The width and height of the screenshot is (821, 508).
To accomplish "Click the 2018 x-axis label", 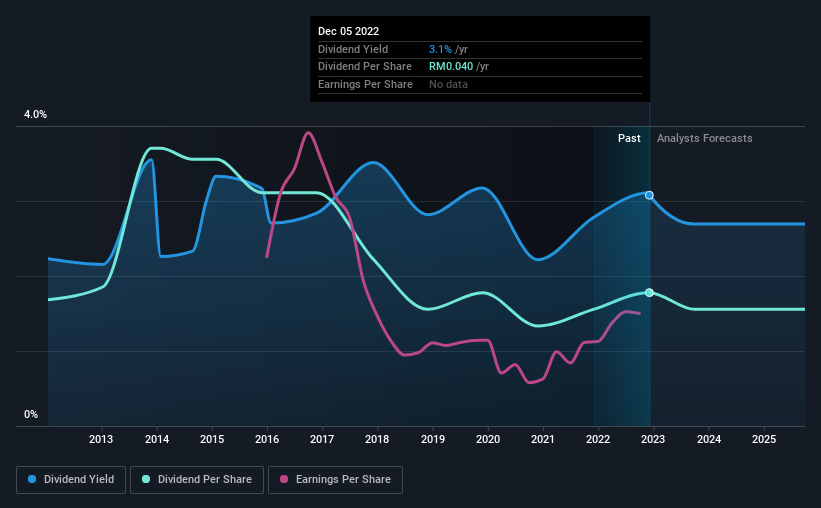I will pos(377,439).
